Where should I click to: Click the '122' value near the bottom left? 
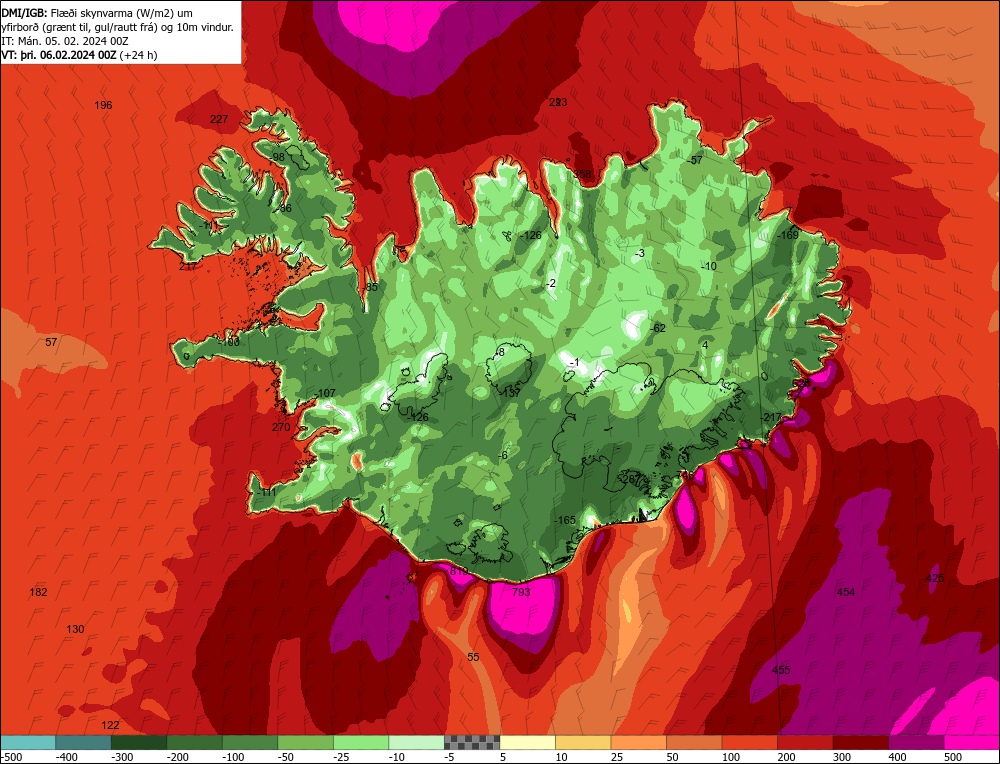pyautogui.click(x=110, y=725)
